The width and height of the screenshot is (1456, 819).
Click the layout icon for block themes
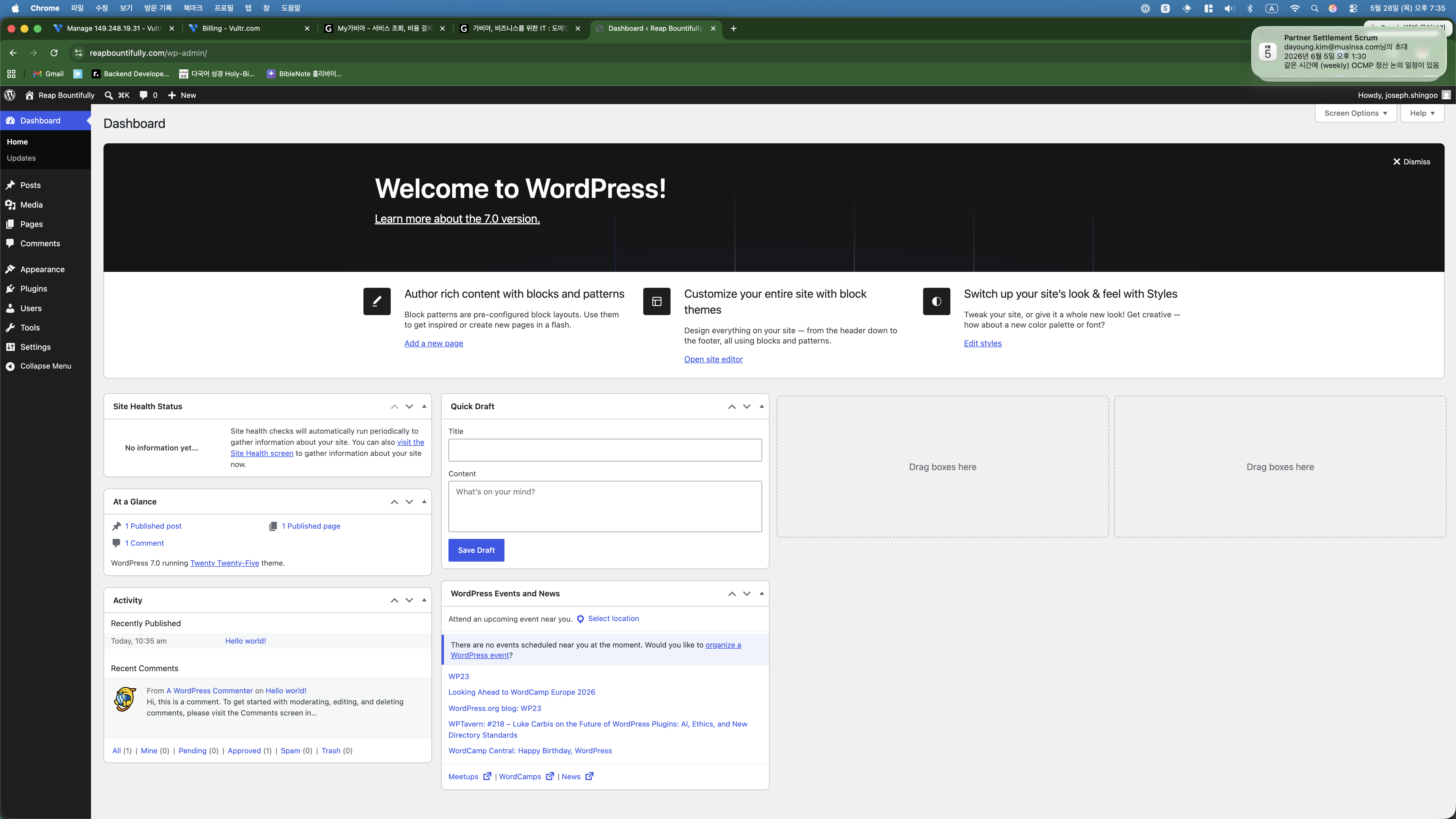(x=656, y=301)
